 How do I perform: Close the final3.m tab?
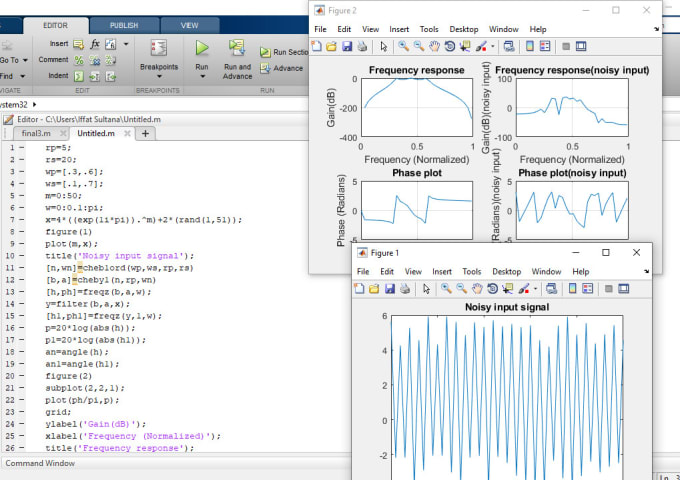63,133
